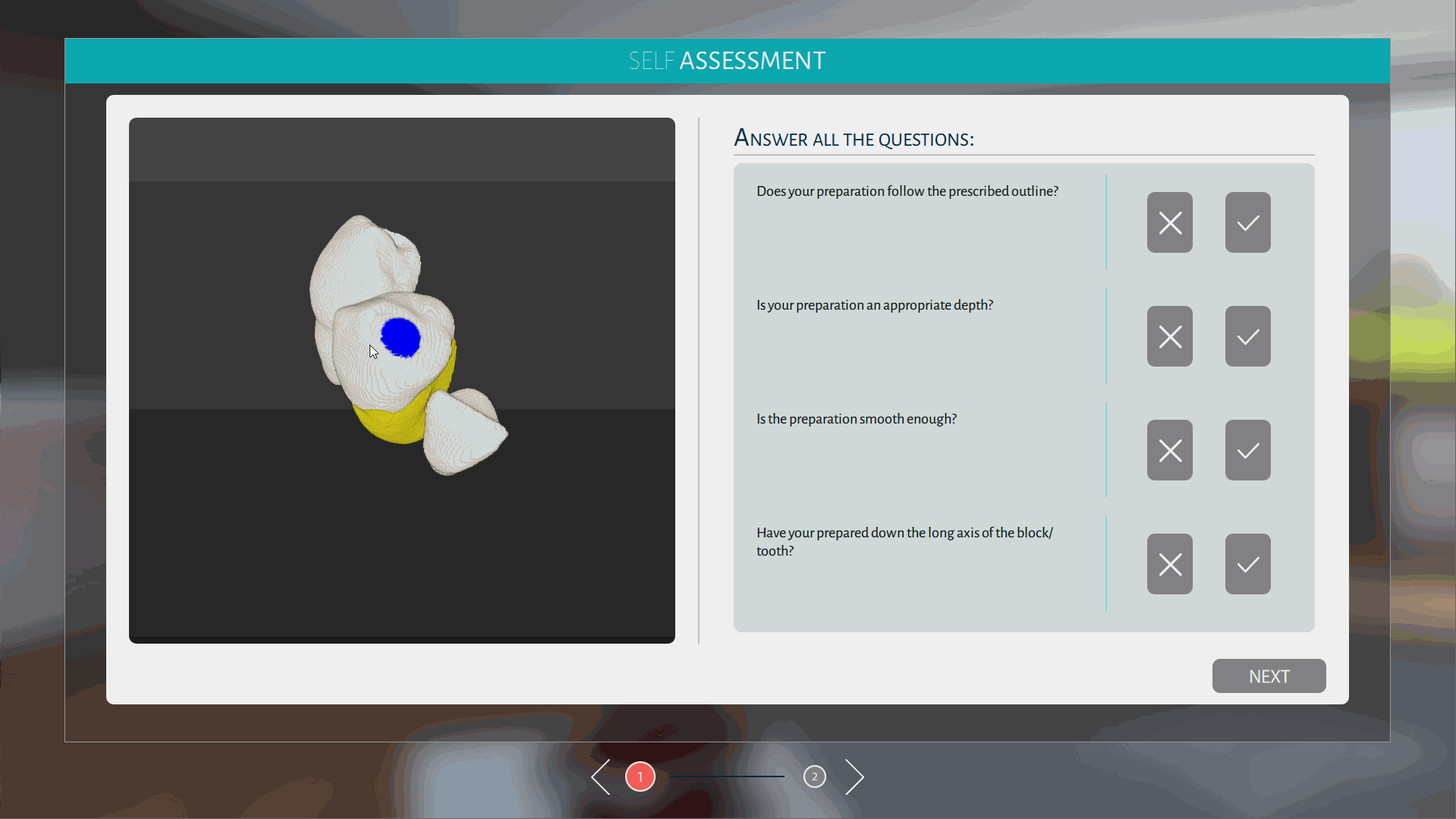Choose checkmark for long axis question
Viewport: 1456px width, 819px height.
1247,564
